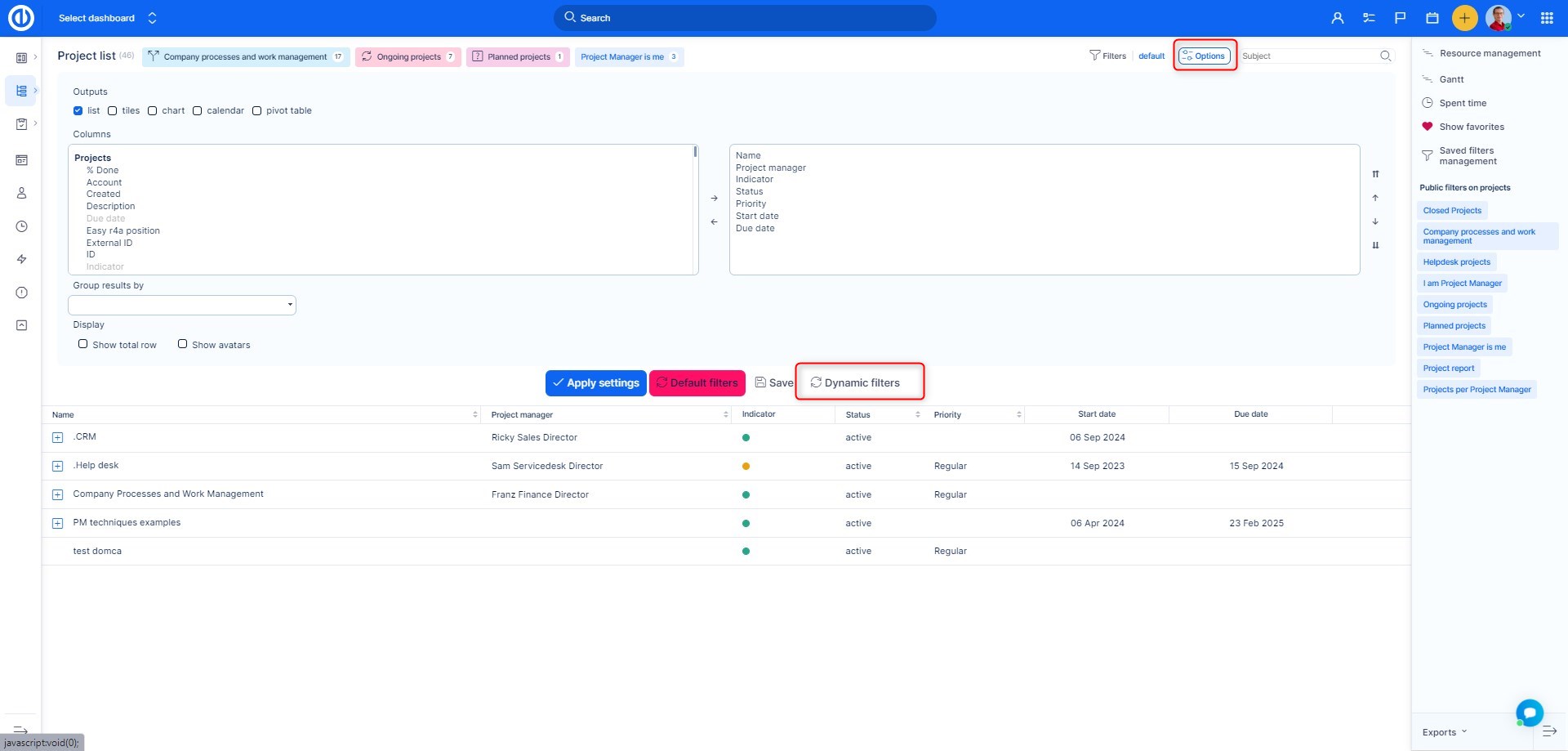The height and width of the screenshot is (751, 1568).
Task: Click the subject search magnifier icon
Action: 1385,56
